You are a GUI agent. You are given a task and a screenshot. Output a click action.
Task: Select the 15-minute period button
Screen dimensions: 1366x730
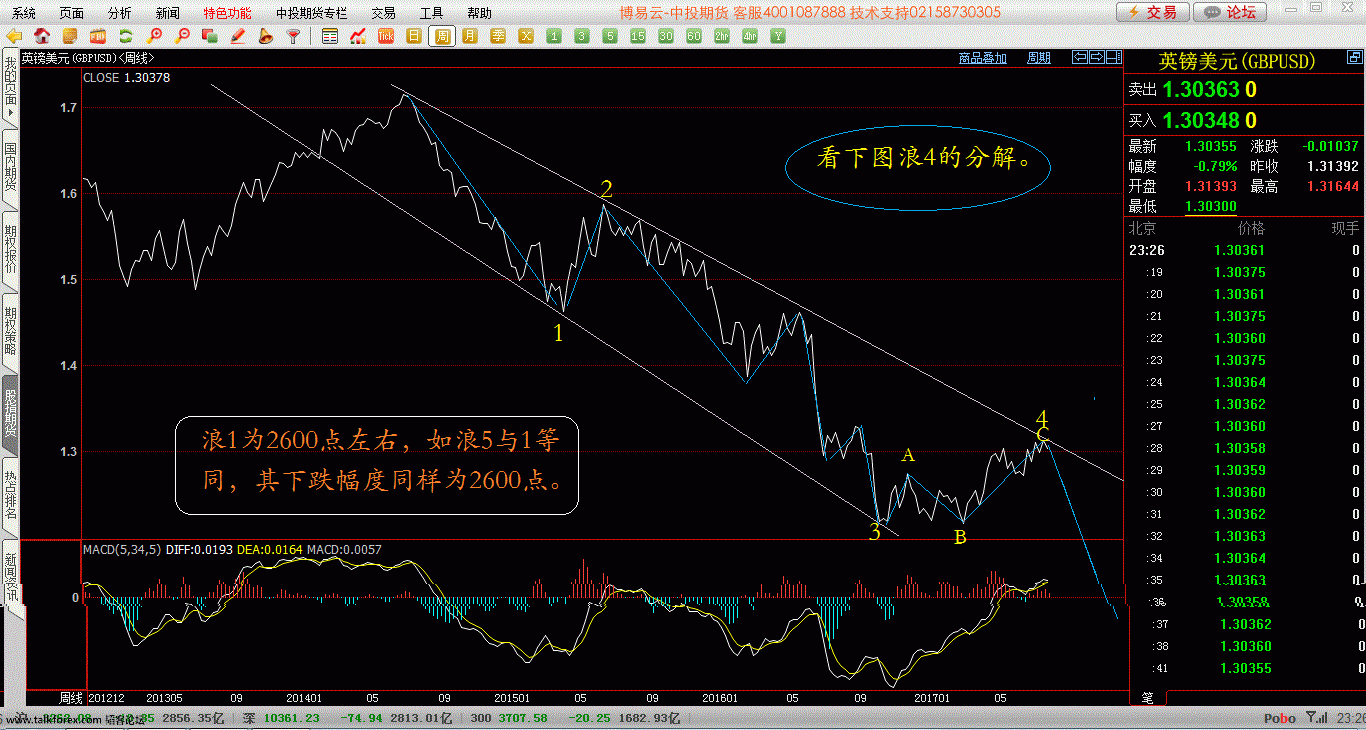point(638,36)
